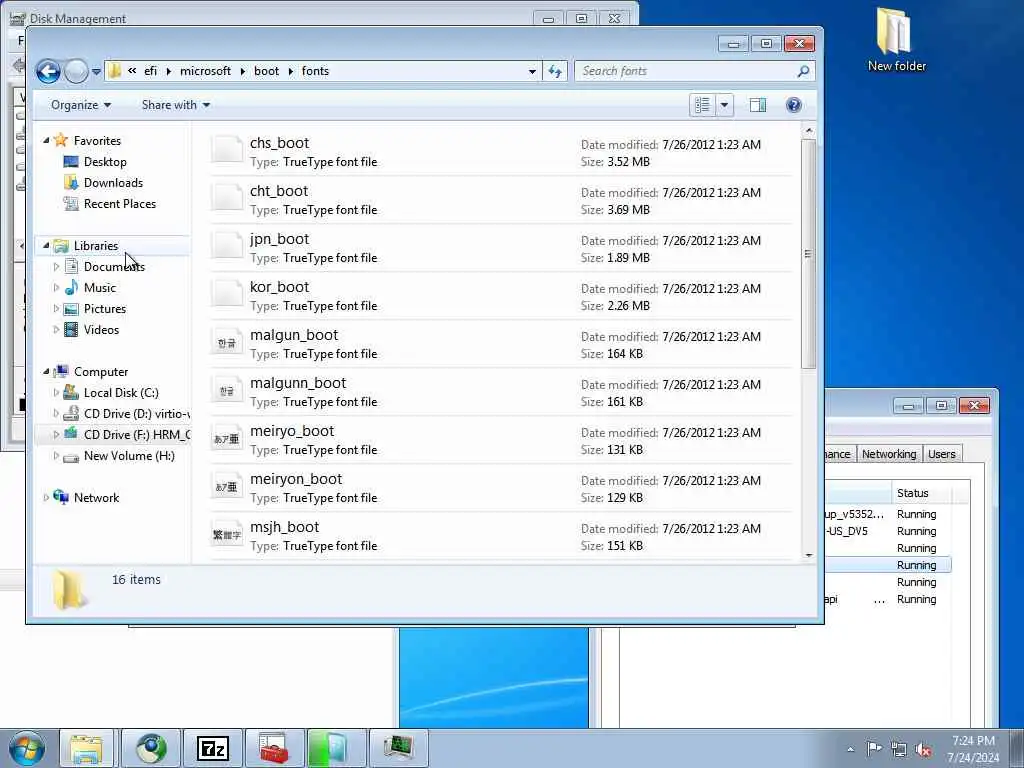Screen dimensions: 1024x768
Task: Open Windows Explorer from the taskbar
Action: tap(87, 748)
